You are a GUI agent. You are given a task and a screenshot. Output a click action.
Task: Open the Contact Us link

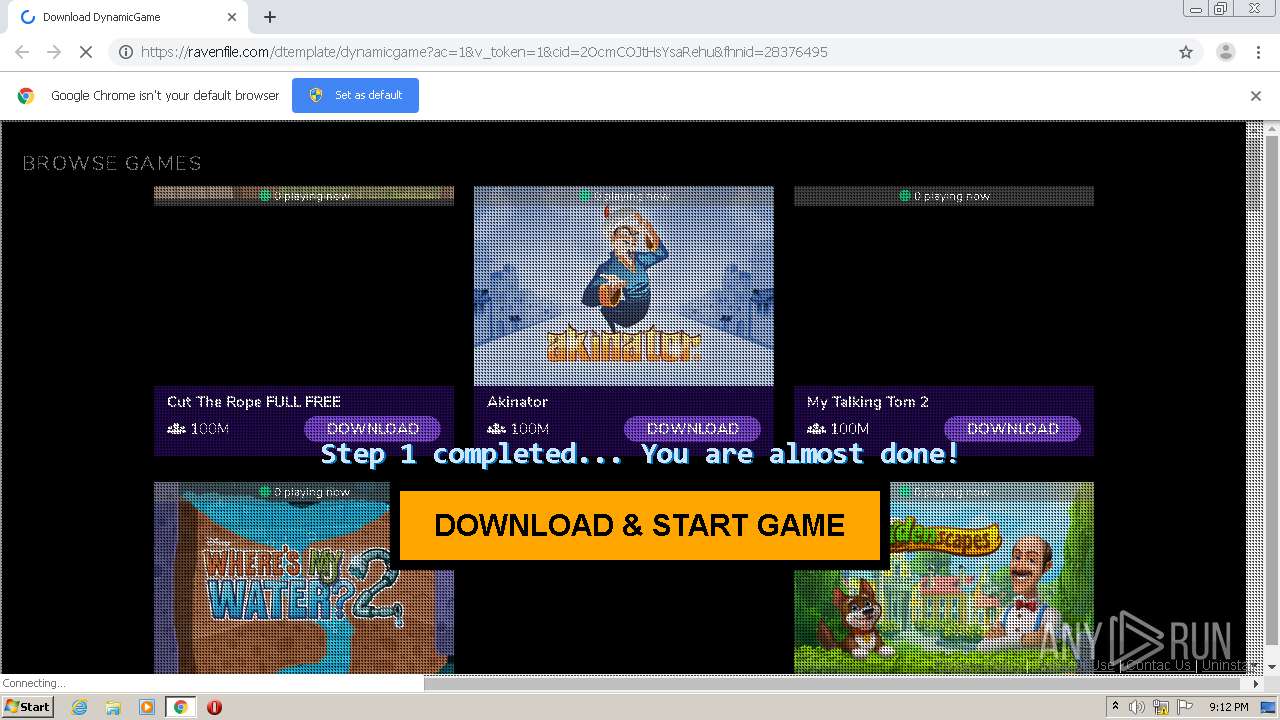click(x=1159, y=666)
